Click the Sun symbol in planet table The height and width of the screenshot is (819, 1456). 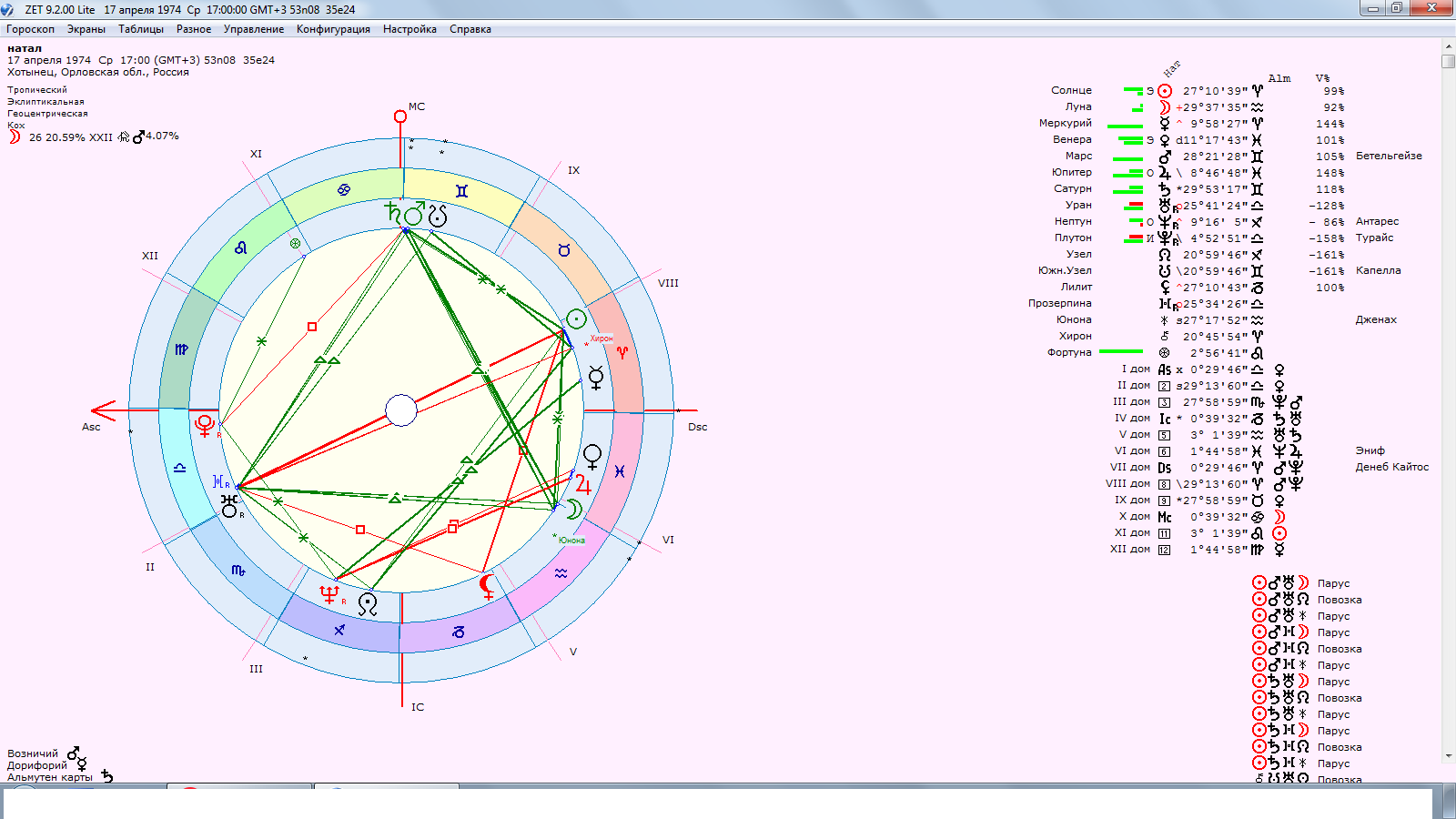[x=1165, y=91]
